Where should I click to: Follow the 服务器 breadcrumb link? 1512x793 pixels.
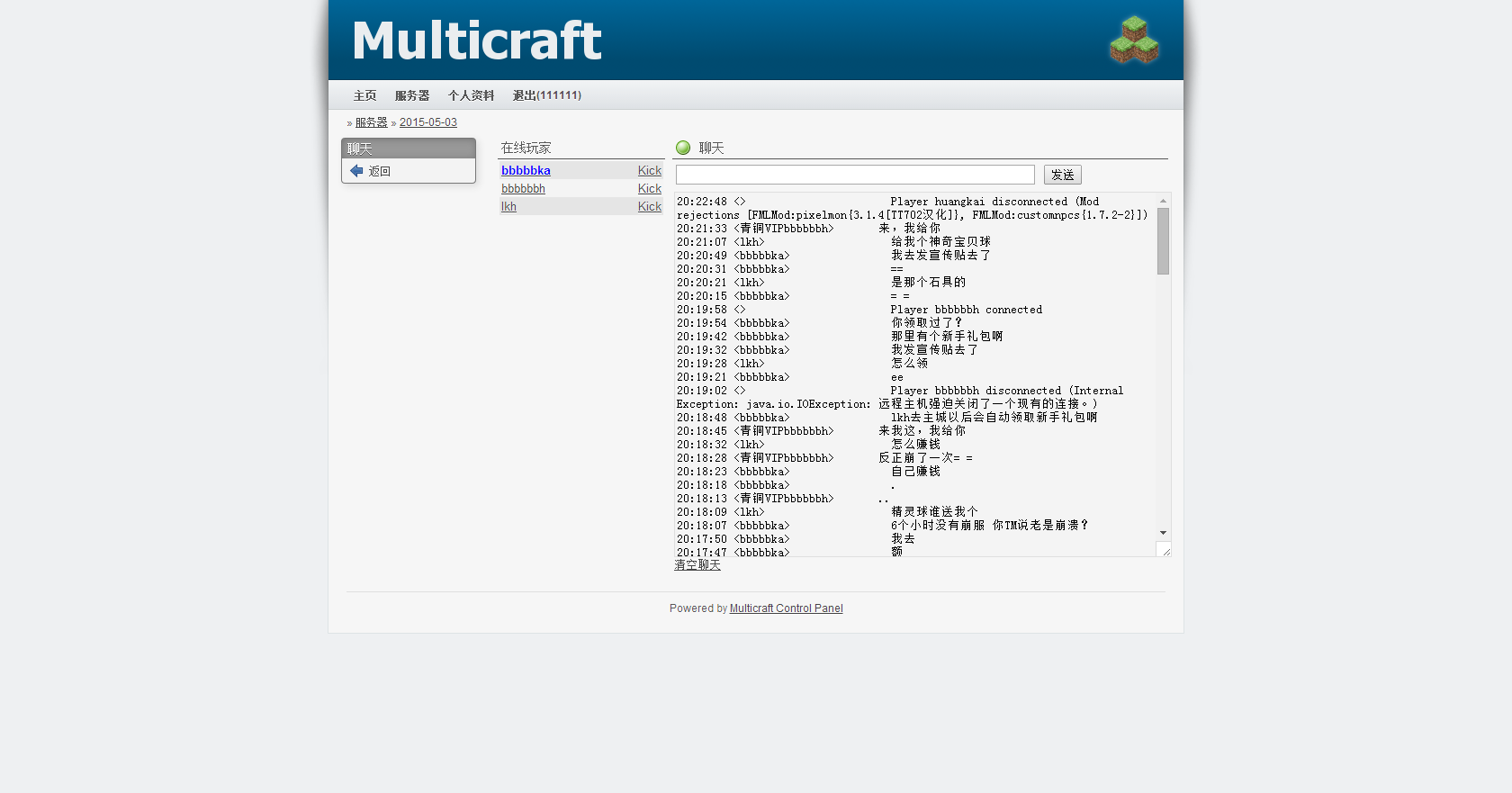coord(371,122)
